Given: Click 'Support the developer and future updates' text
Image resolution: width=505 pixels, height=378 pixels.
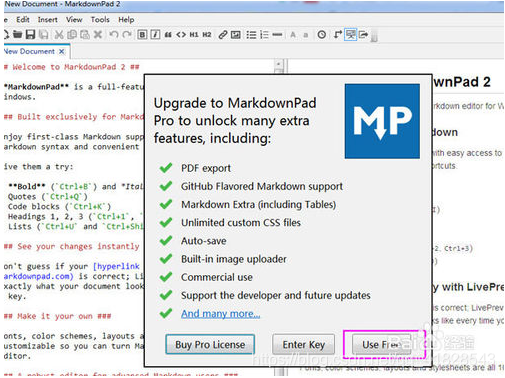Looking at the screenshot, I should tap(276, 295).
